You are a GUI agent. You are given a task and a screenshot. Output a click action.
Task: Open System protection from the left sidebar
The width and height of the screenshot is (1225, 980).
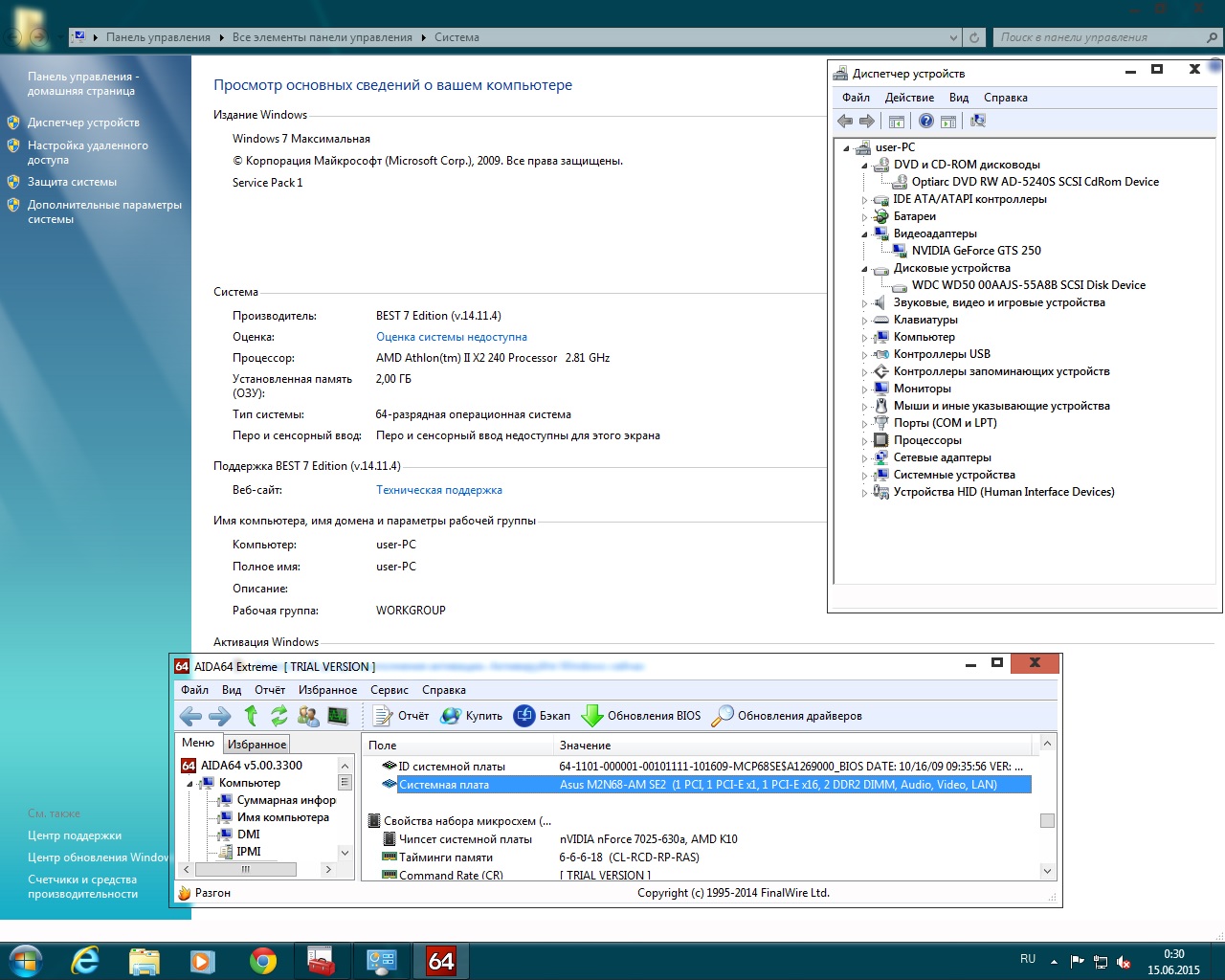[x=72, y=182]
